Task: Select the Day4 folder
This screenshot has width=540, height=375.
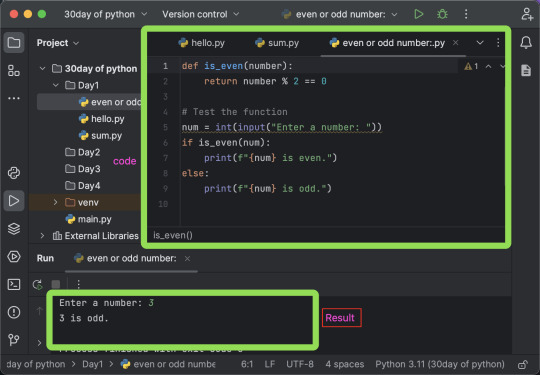Action: 83,186
